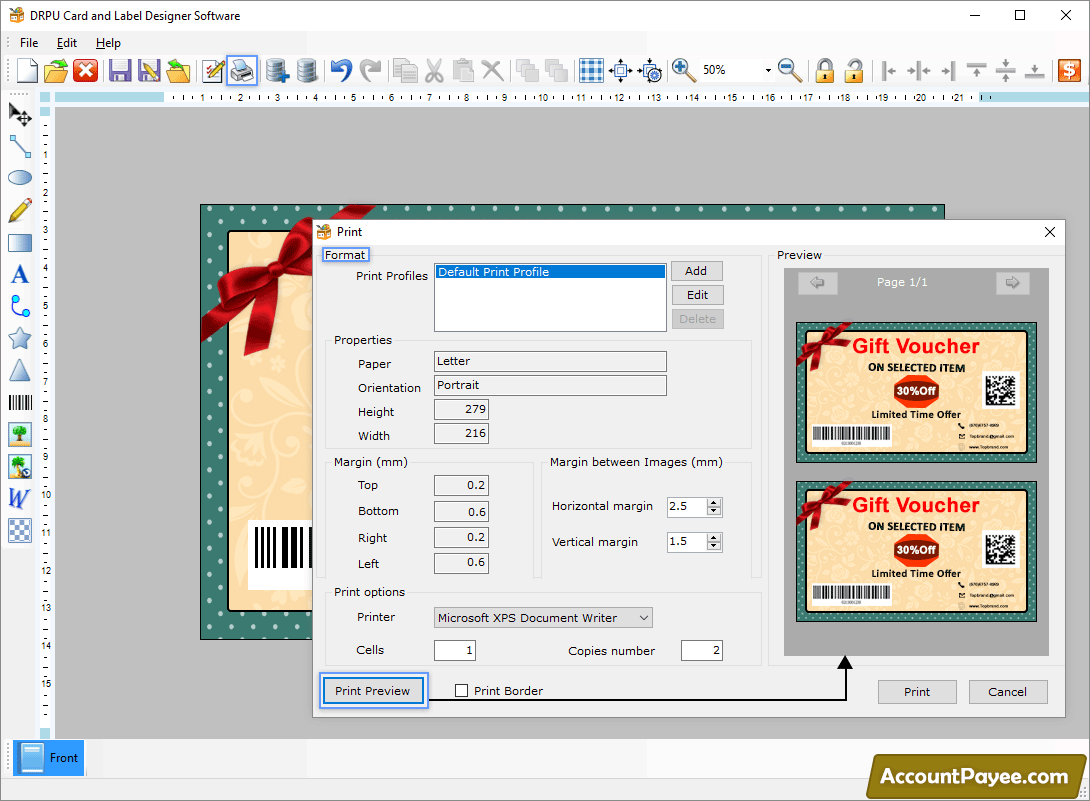Open the Edit menu
1090x801 pixels.
(67, 43)
